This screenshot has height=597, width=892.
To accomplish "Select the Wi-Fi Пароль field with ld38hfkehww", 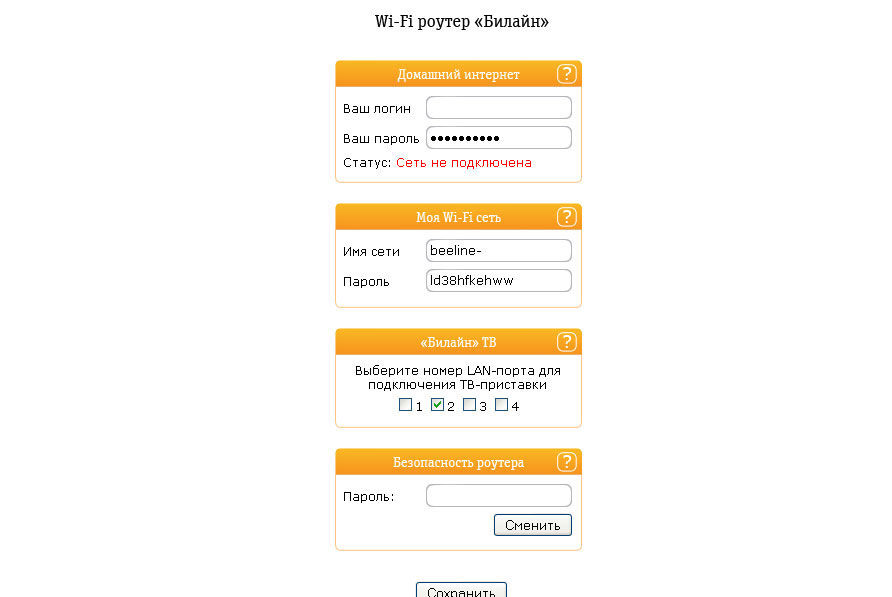I will (x=498, y=280).
